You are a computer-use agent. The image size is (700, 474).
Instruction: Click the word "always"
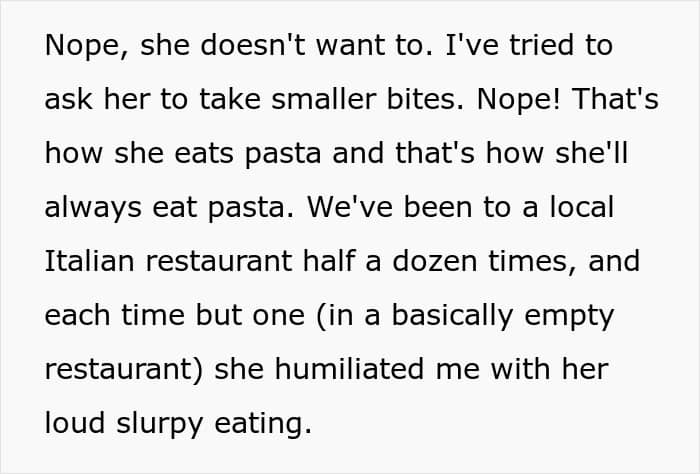[93, 209]
